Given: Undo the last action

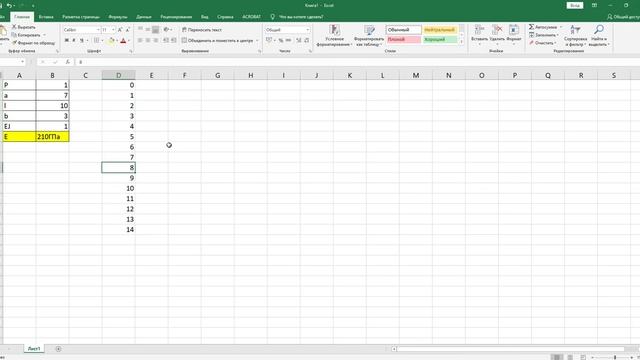Looking at the screenshot, I should (x=9, y=5).
